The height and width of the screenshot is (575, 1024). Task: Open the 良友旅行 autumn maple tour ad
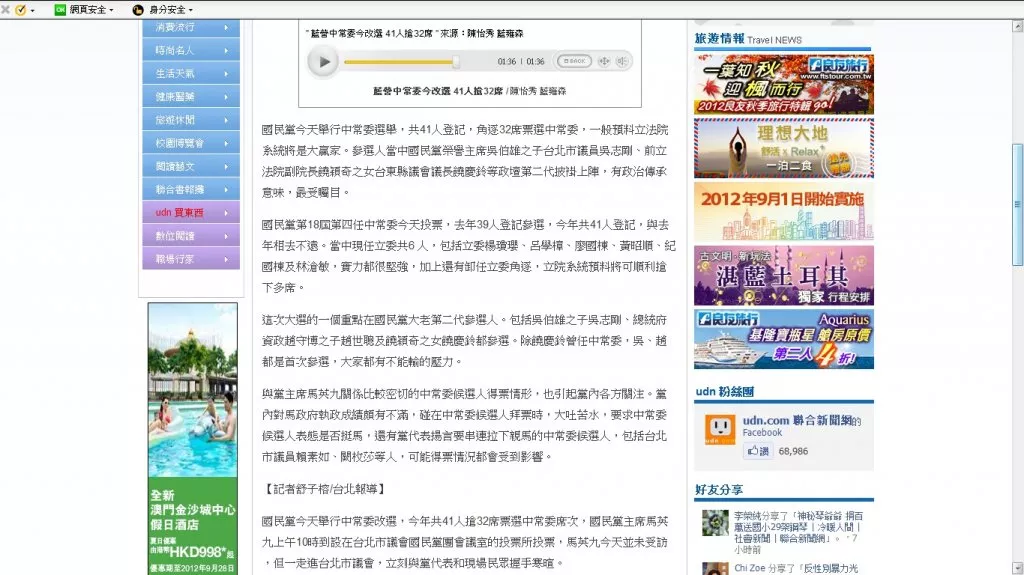point(784,84)
